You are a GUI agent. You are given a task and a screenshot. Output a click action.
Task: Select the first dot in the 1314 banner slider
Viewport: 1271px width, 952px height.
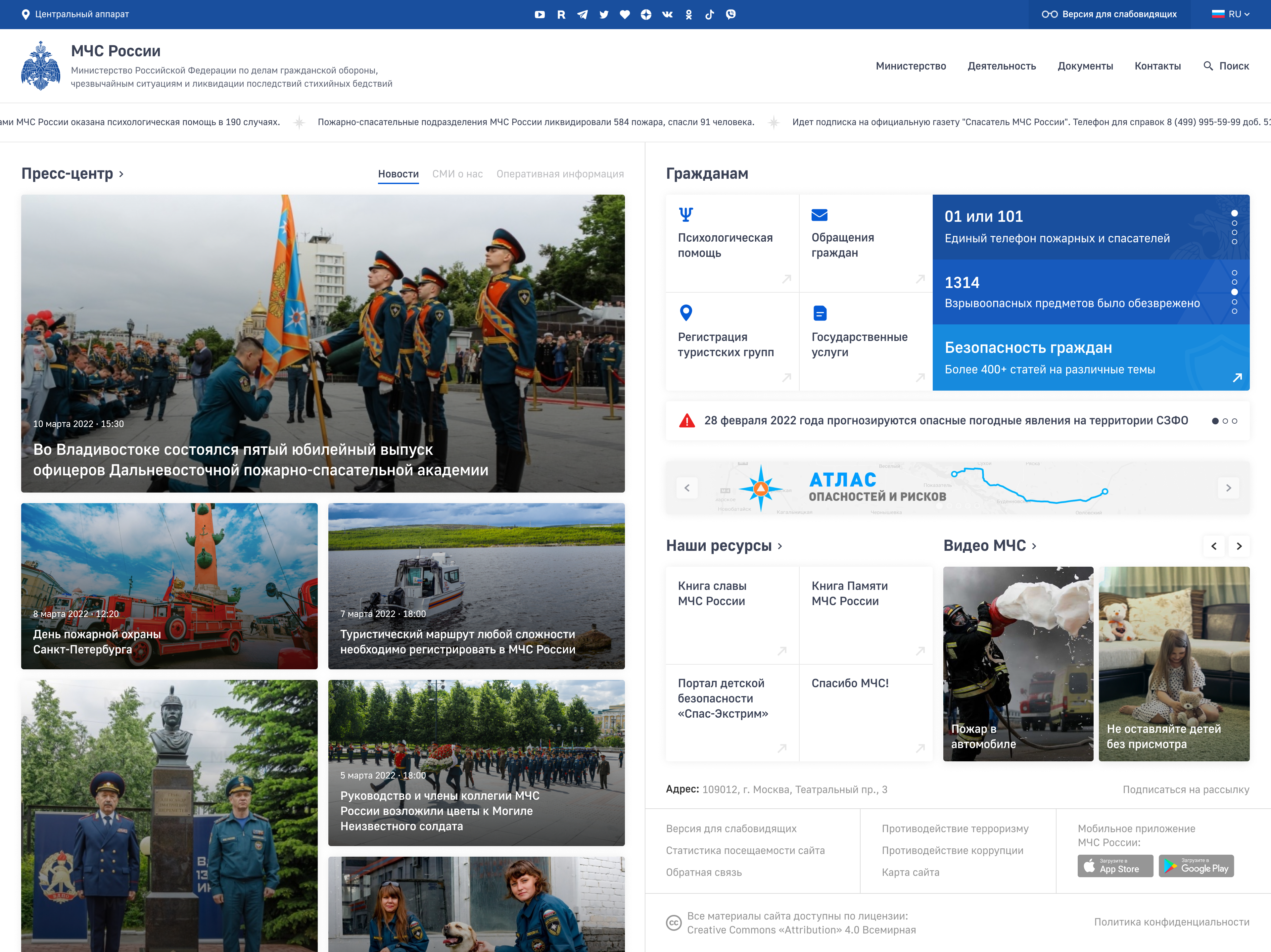[x=1234, y=273]
